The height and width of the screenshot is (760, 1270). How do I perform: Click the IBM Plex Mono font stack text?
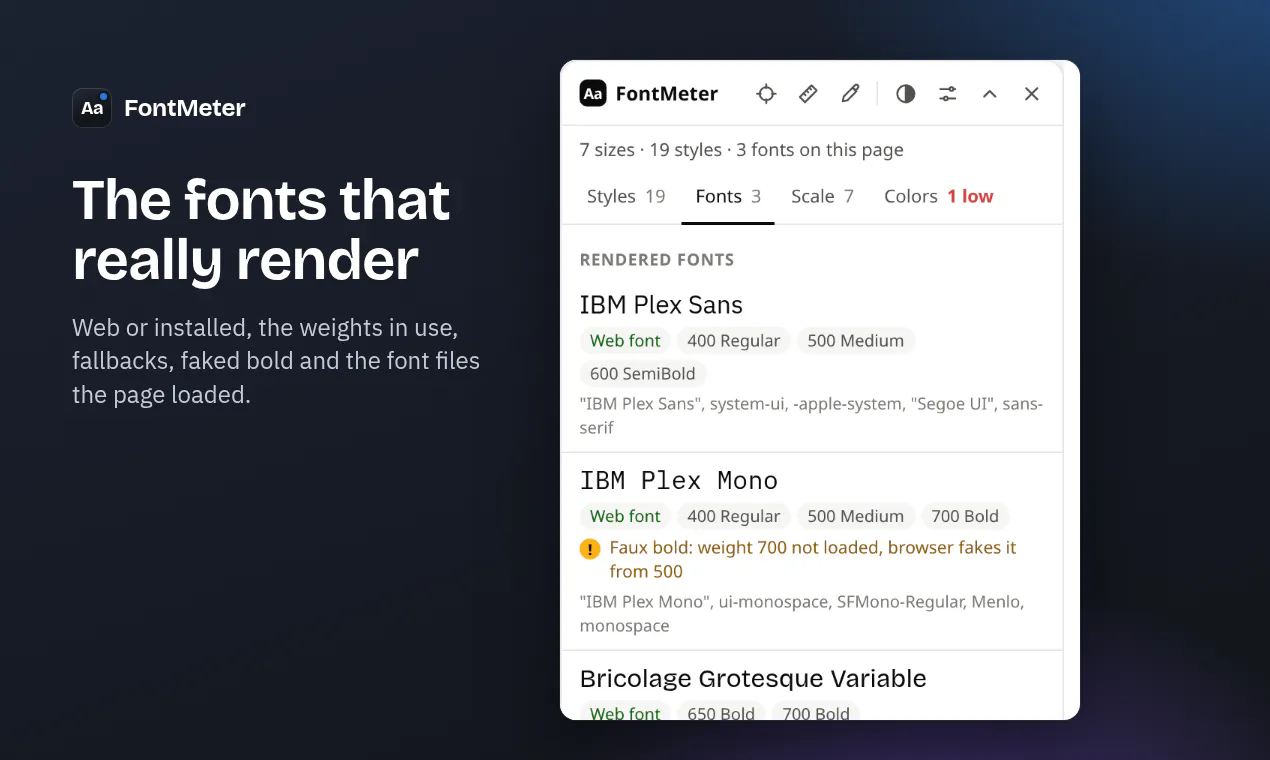point(802,614)
